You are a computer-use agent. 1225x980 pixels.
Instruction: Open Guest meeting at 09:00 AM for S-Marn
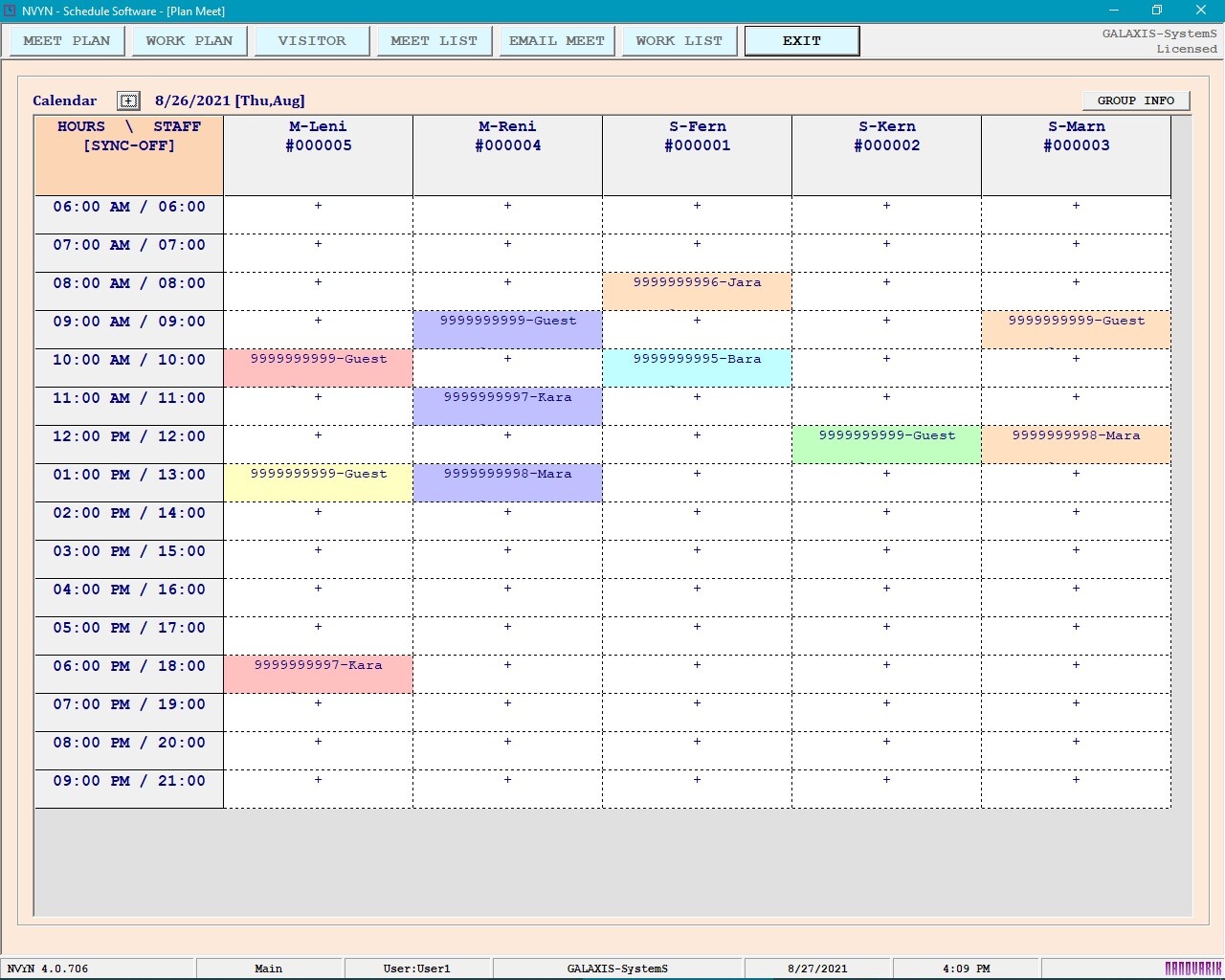(x=1077, y=329)
